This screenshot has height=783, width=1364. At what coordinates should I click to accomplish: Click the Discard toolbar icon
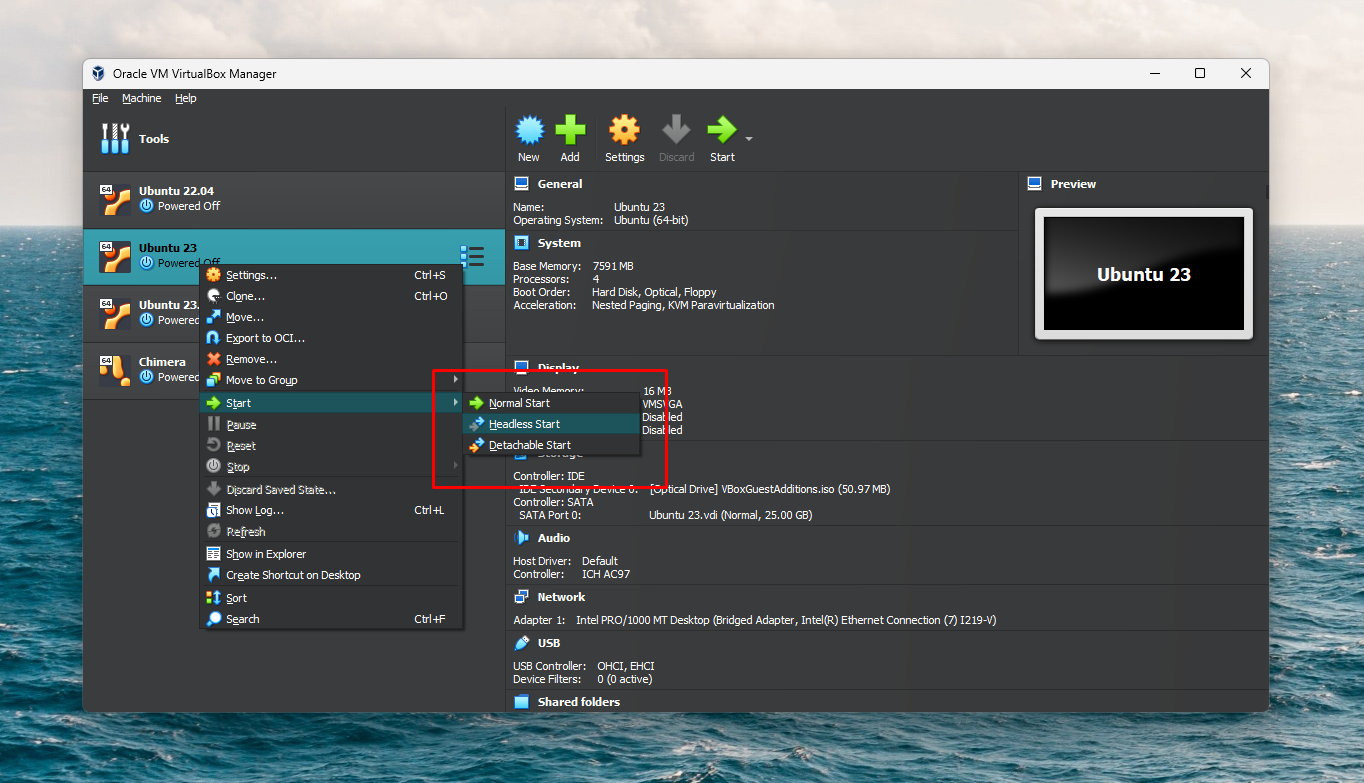676,130
